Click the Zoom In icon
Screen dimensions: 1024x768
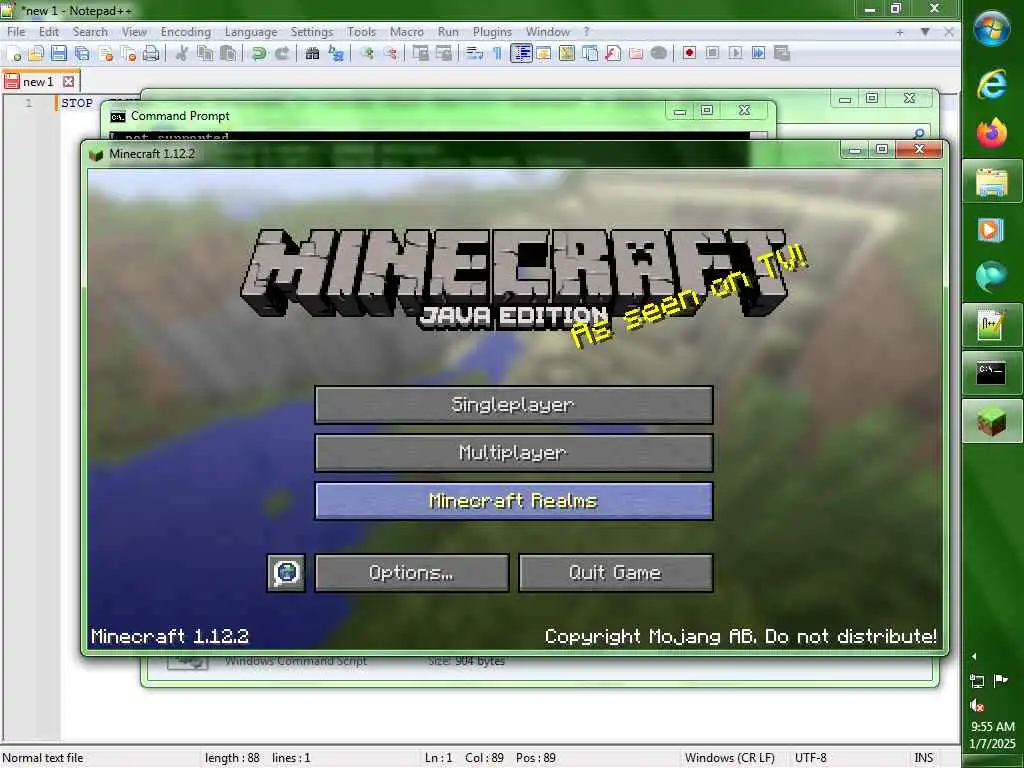click(367, 54)
